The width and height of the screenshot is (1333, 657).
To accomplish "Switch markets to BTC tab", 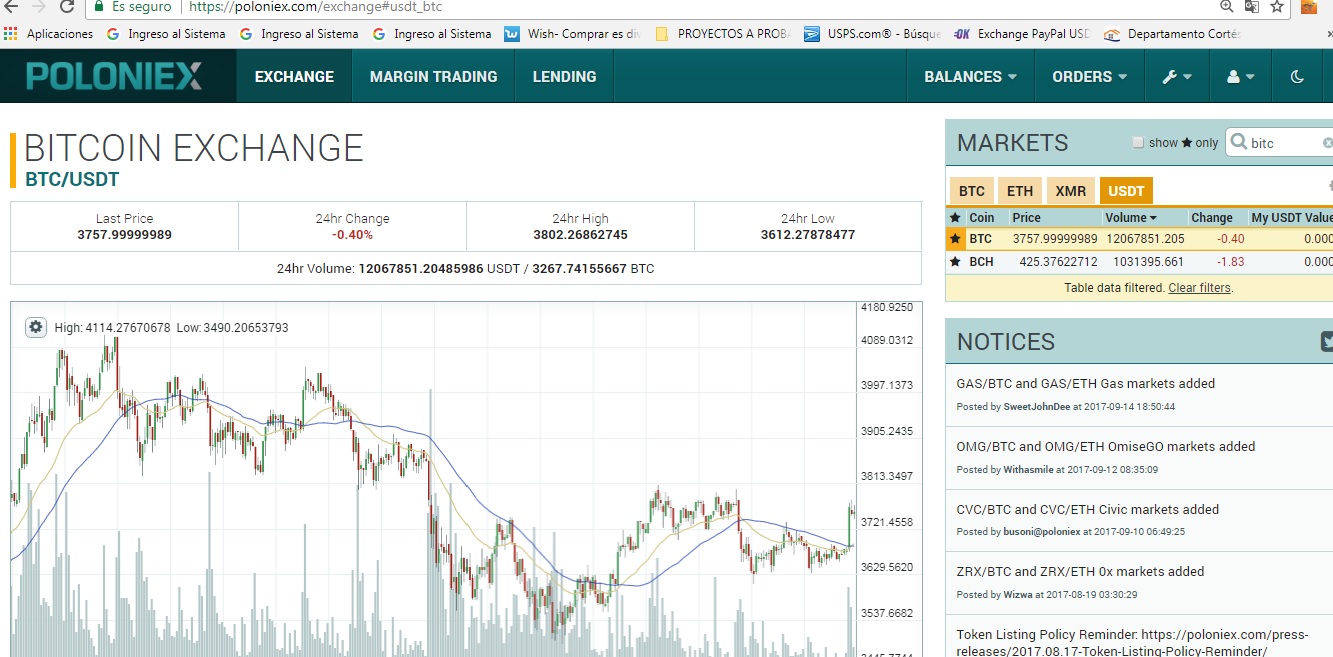I will coord(971,191).
